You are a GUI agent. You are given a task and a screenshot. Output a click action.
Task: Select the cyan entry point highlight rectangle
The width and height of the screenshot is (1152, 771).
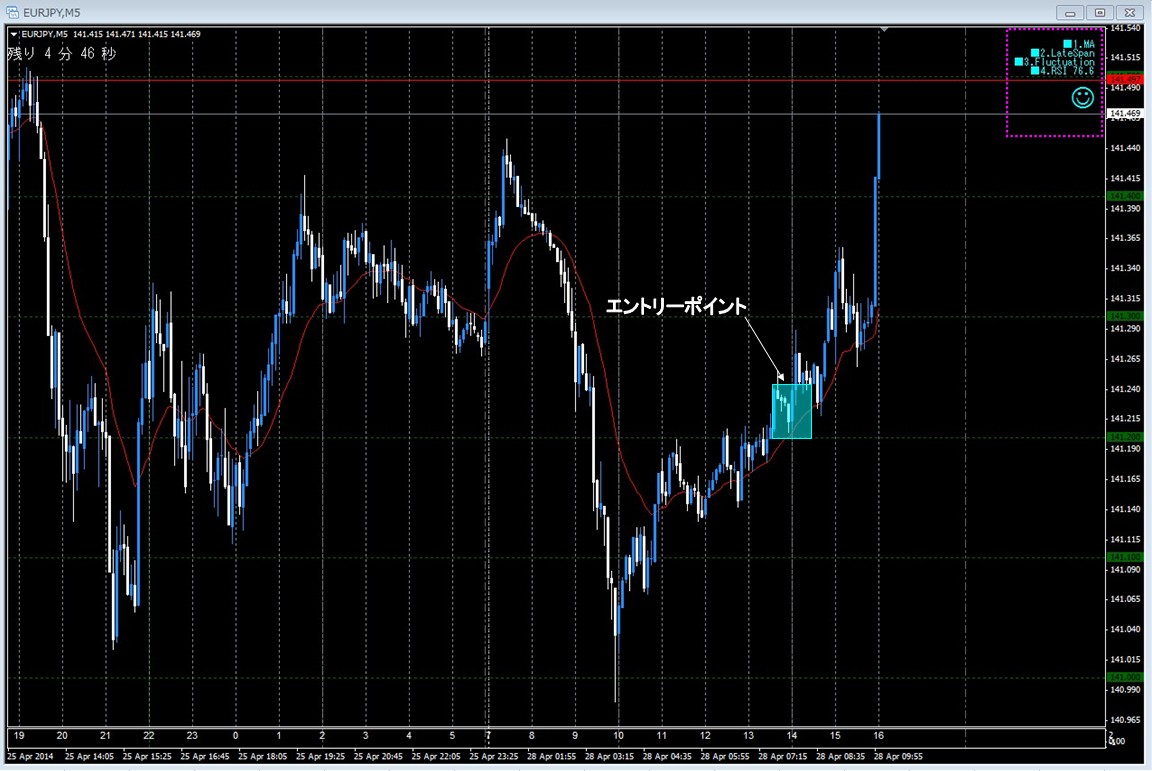click(791, 411)
